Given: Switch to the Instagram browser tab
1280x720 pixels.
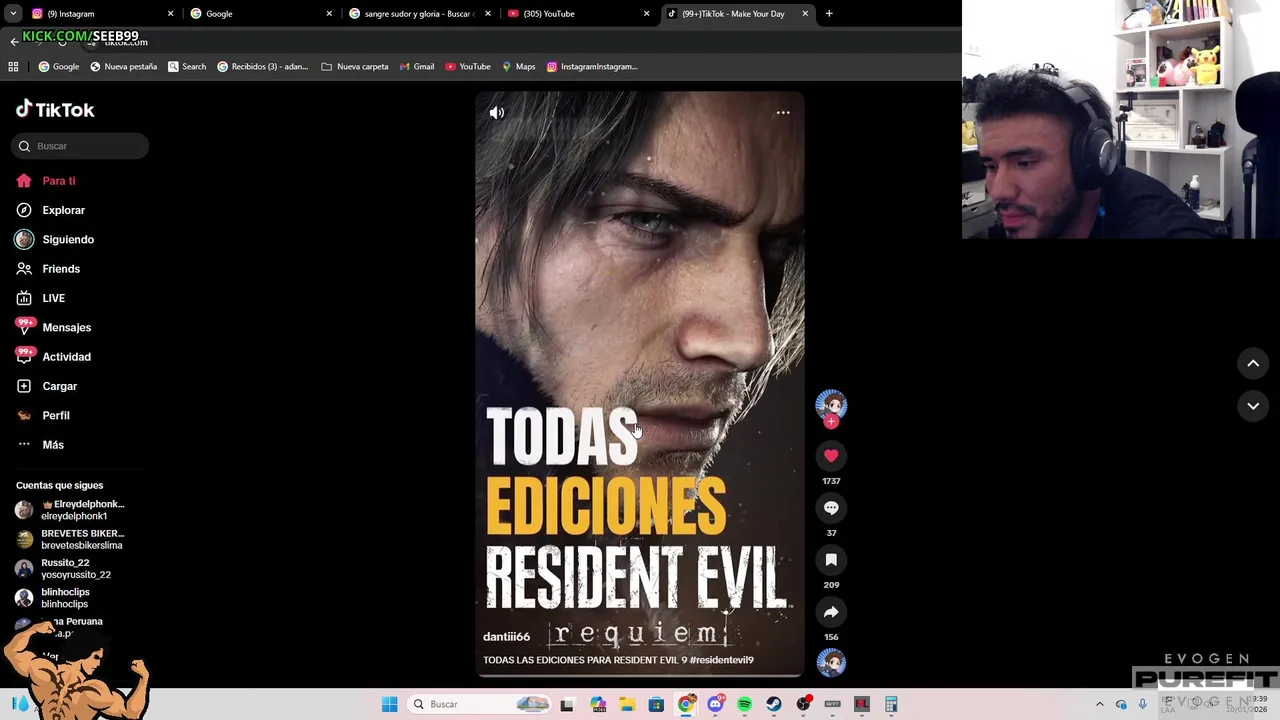Looking at the screenshot, I should tap(100, 14).
